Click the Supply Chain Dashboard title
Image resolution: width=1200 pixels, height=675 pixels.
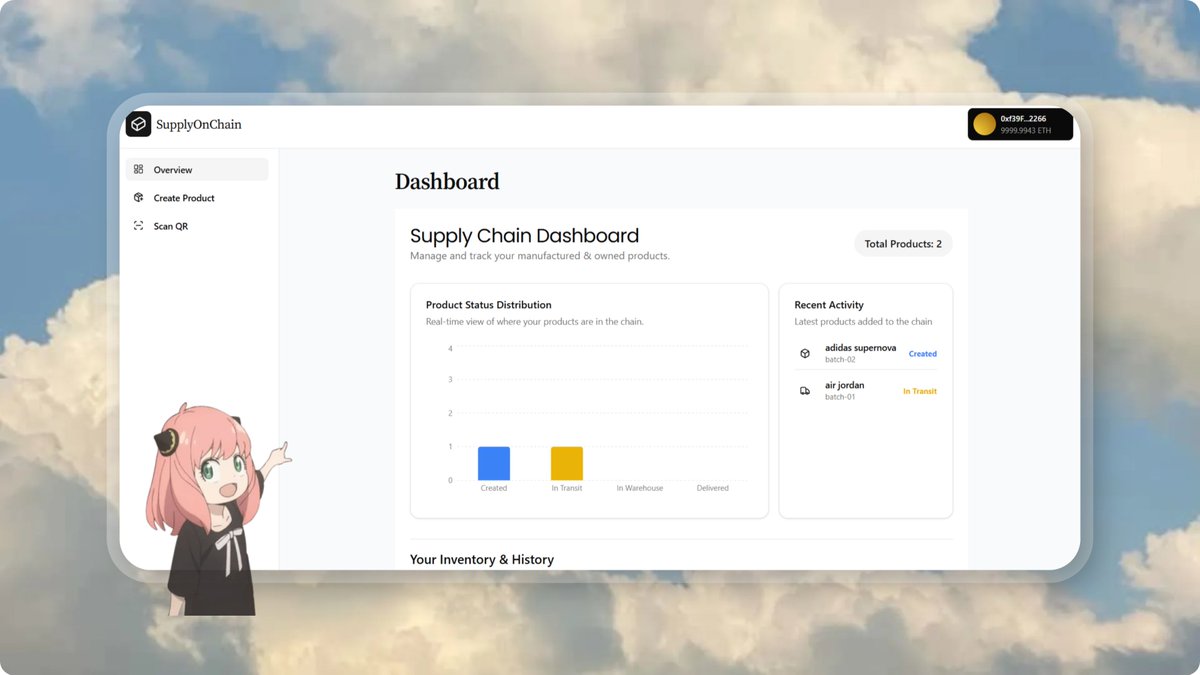(524, 236)
